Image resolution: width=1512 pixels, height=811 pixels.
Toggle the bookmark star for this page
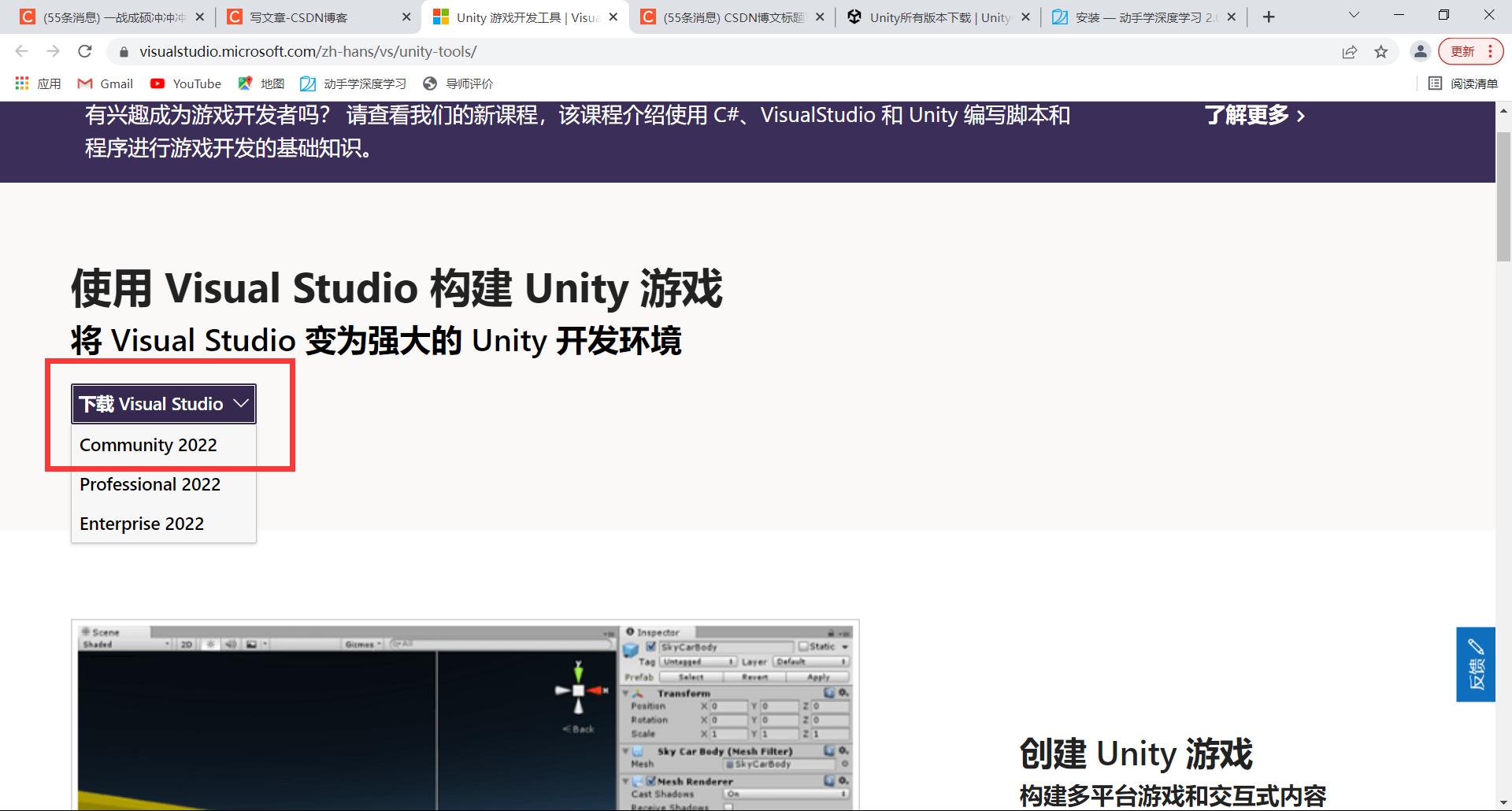[1381, 51]
